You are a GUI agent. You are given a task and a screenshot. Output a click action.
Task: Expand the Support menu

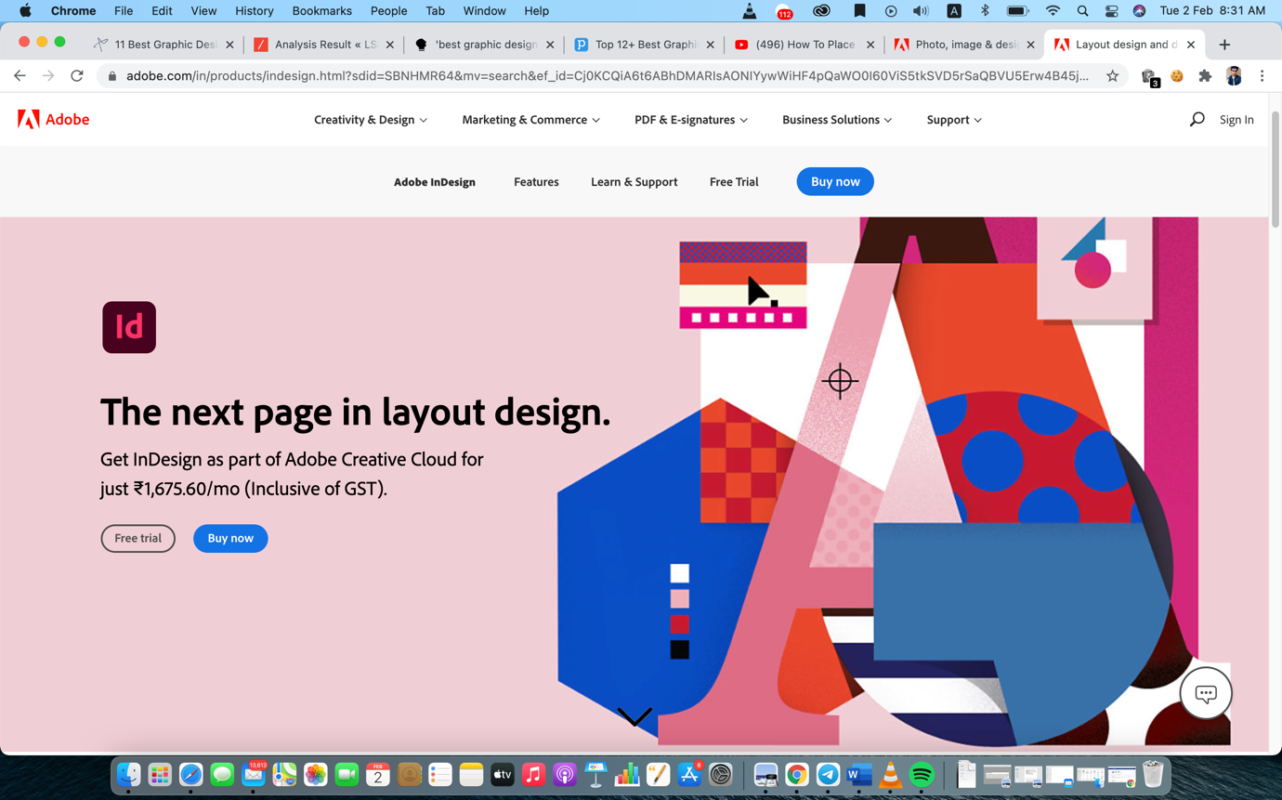[954, 120]
